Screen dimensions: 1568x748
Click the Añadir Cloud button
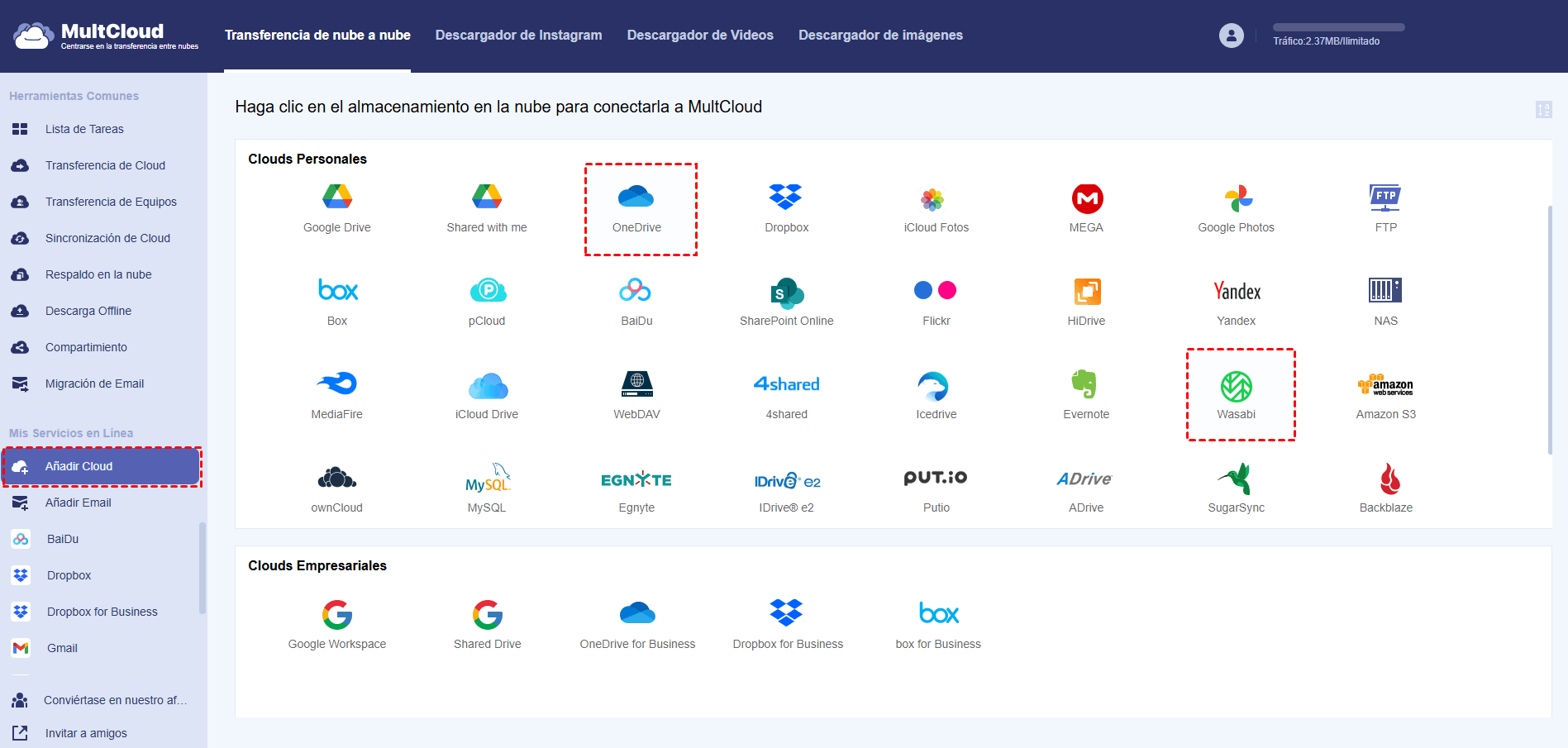pyautogui.click(x=101, y=466)
